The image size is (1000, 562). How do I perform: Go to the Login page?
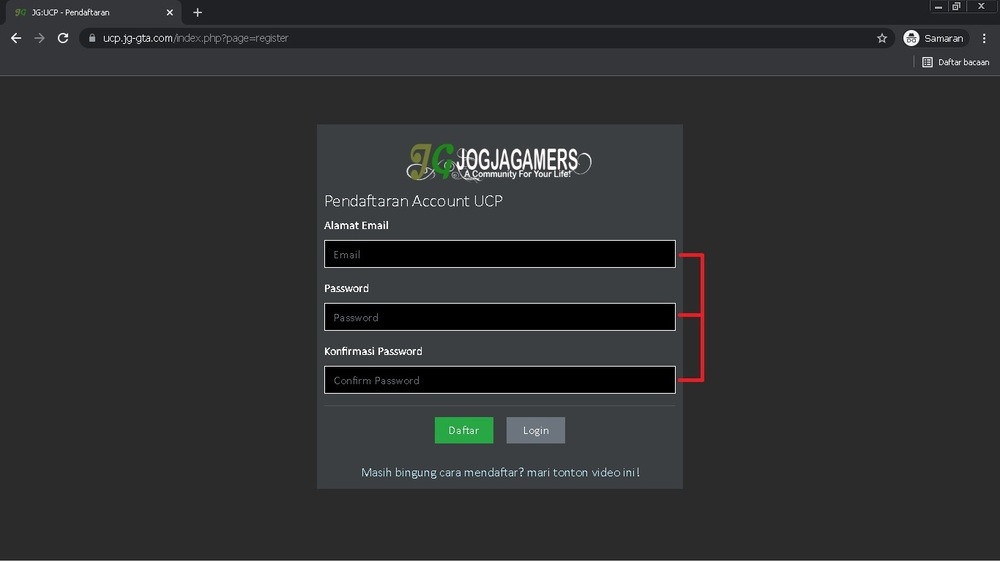pyautogui.click(x=536, y=431)
